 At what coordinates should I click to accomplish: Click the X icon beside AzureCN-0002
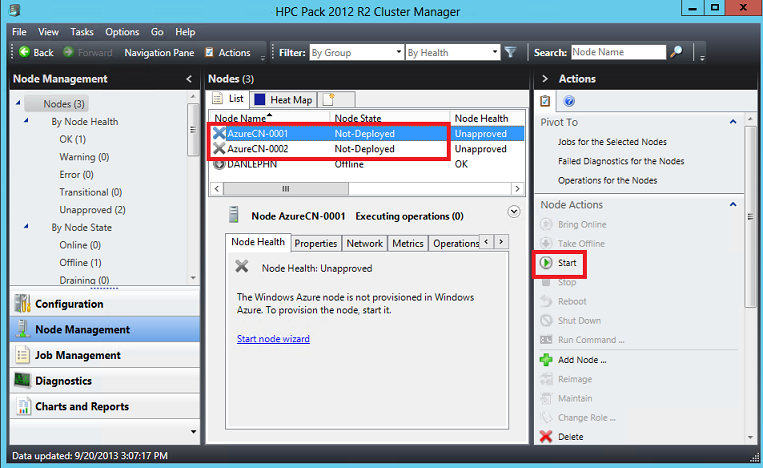(219, 149)
